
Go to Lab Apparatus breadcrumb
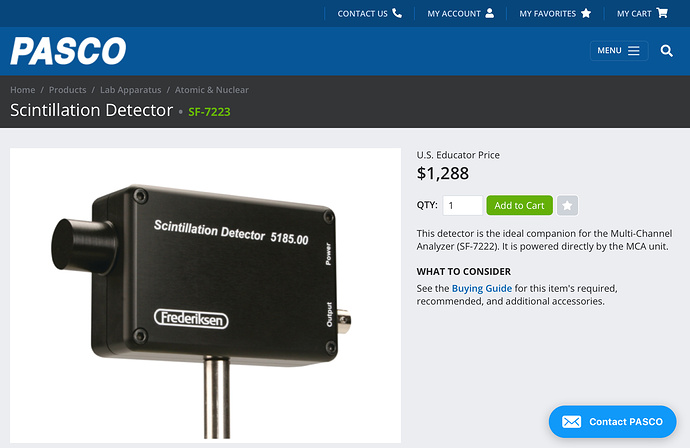pyautogui.click(x=131, y=90)
